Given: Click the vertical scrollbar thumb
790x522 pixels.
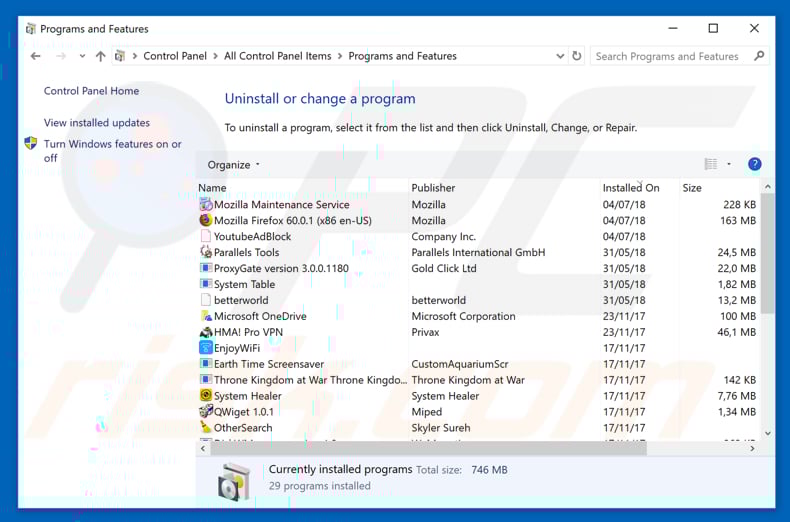Looking at the screenshot, I should click(x=767, y=253).
